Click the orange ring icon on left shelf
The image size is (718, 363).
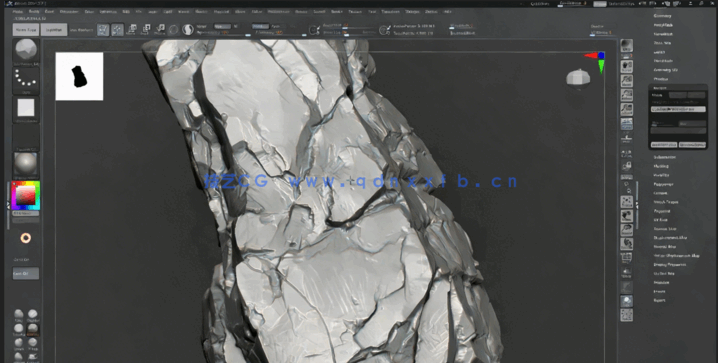[26, 238]
